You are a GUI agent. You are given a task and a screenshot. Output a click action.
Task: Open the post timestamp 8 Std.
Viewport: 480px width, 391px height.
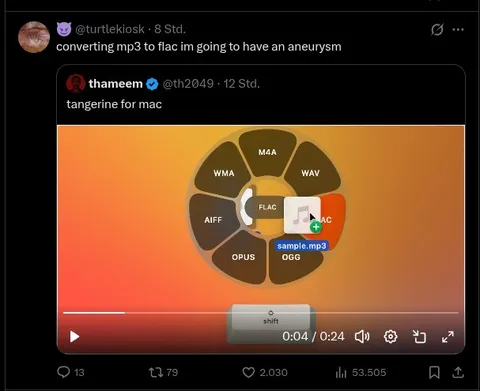coord(170,29)
